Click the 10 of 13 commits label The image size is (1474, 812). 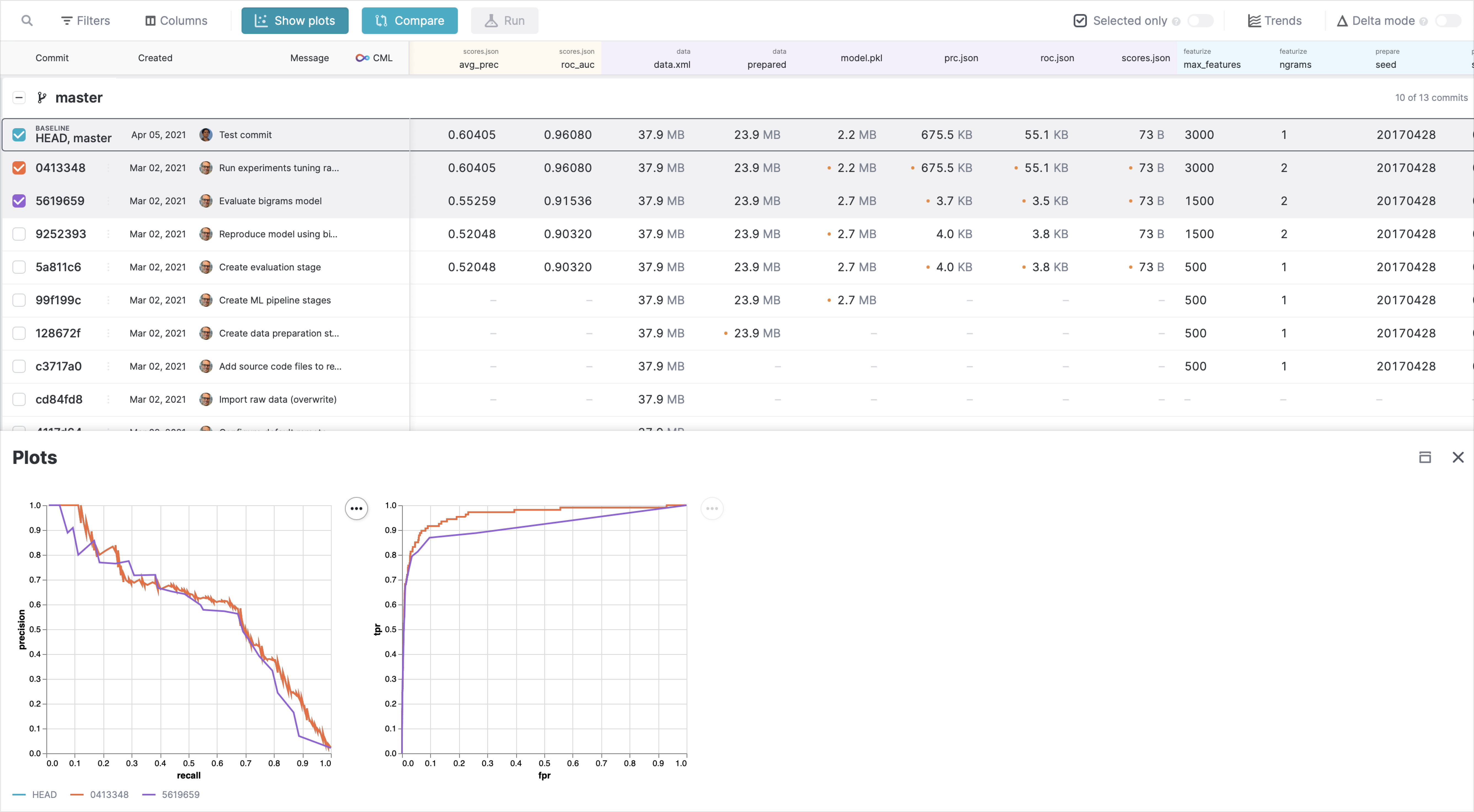(x=1431, y=98)
